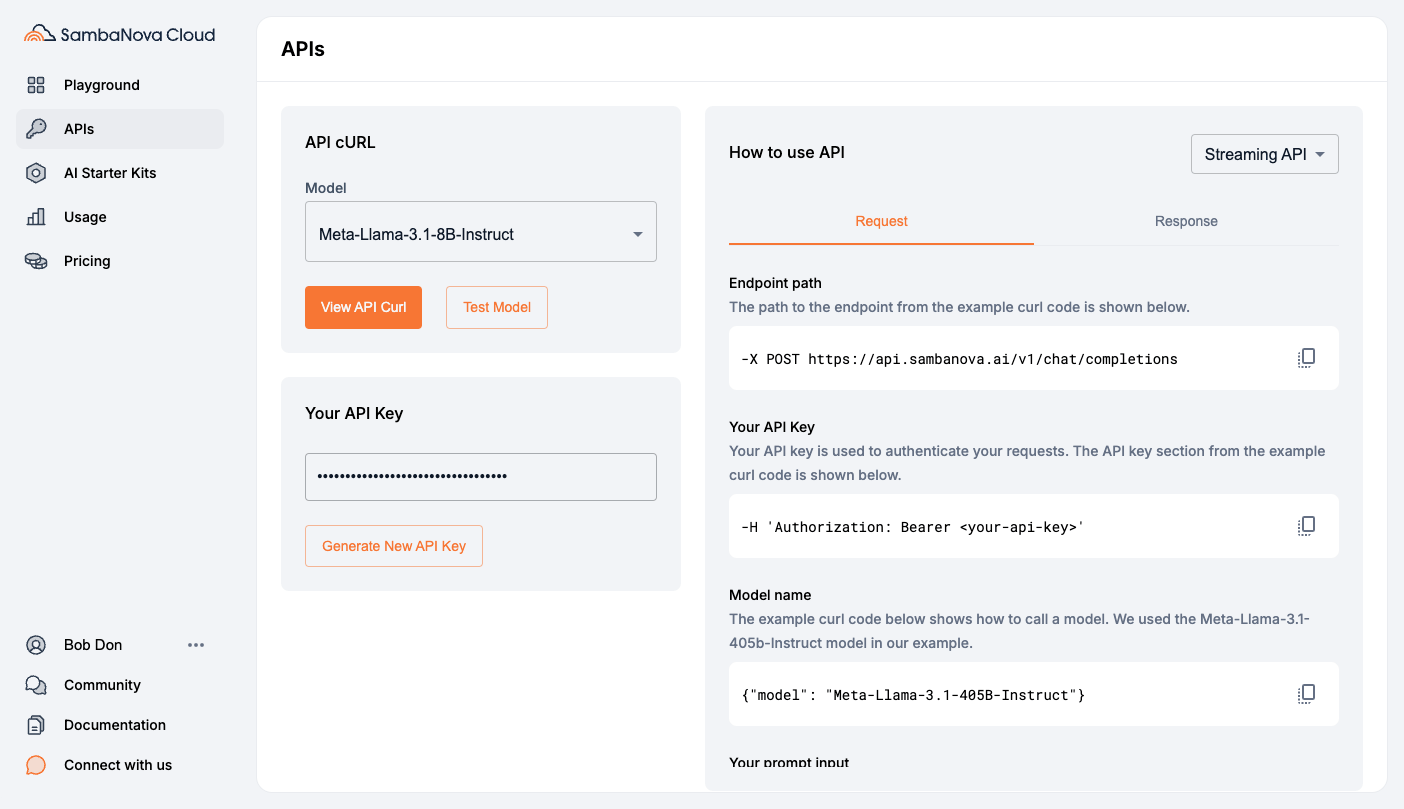Click inside the API key field
The image size is (1404, 809).
480,477
